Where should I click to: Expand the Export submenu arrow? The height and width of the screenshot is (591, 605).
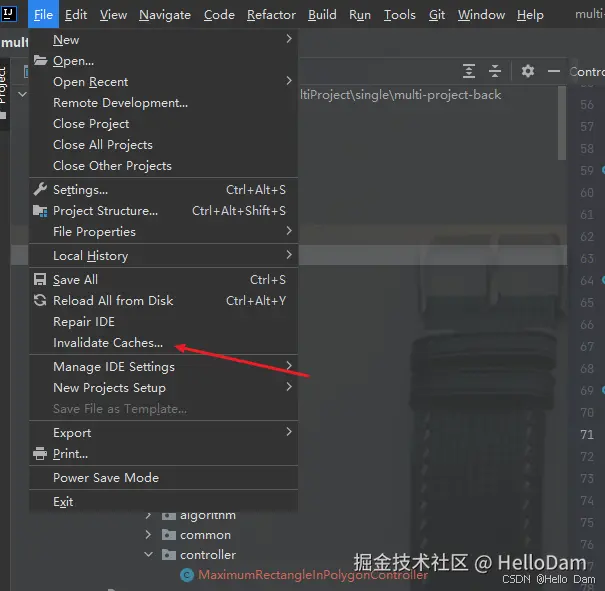point(289,432)
